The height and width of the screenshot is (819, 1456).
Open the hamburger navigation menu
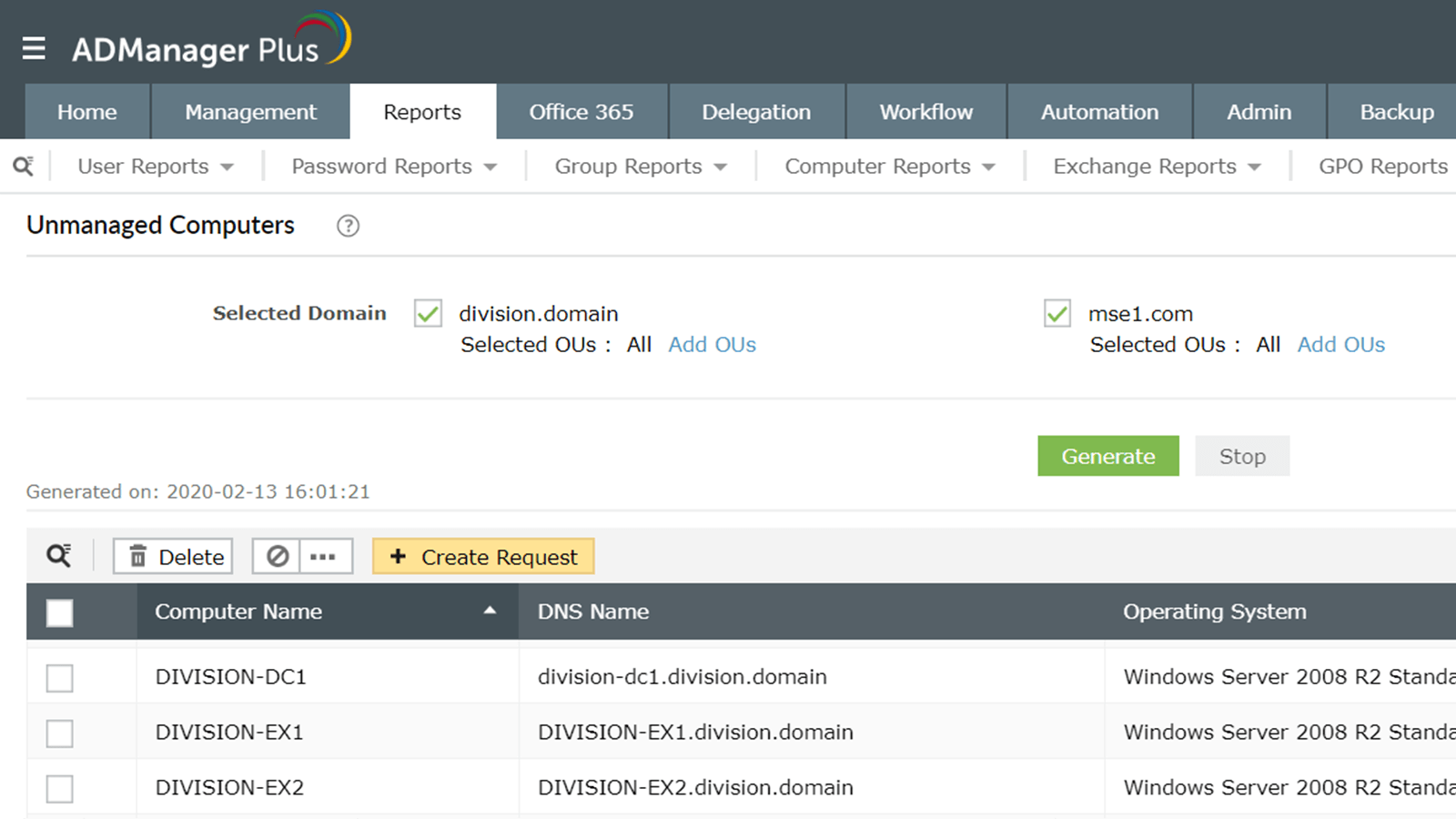(x=34, y=48)
